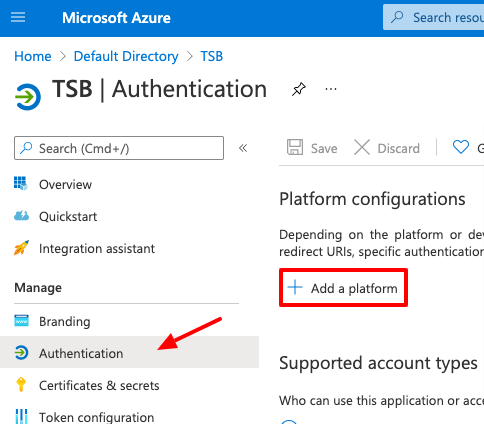Click the Platform configurations heading
This screenshot has width=484, height=424.
(372, 199)
